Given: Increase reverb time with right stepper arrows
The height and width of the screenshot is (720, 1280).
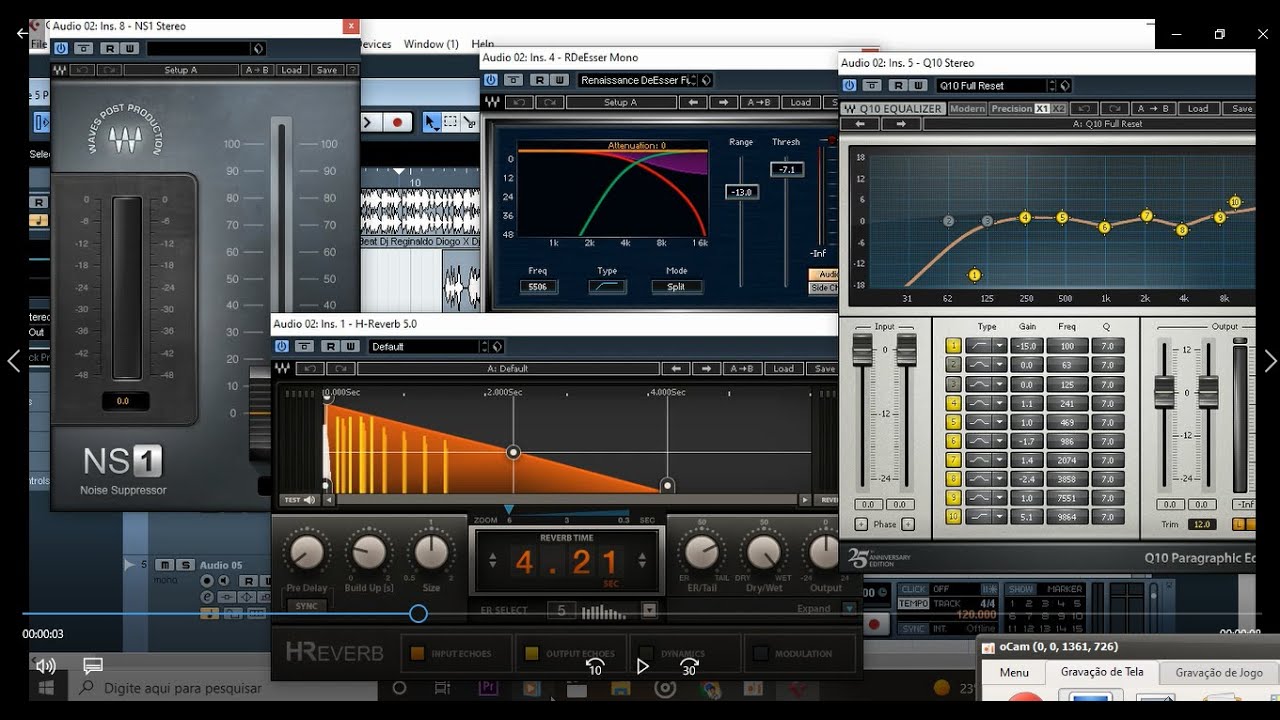Looking at the screenshot, I should pos(643,562).
